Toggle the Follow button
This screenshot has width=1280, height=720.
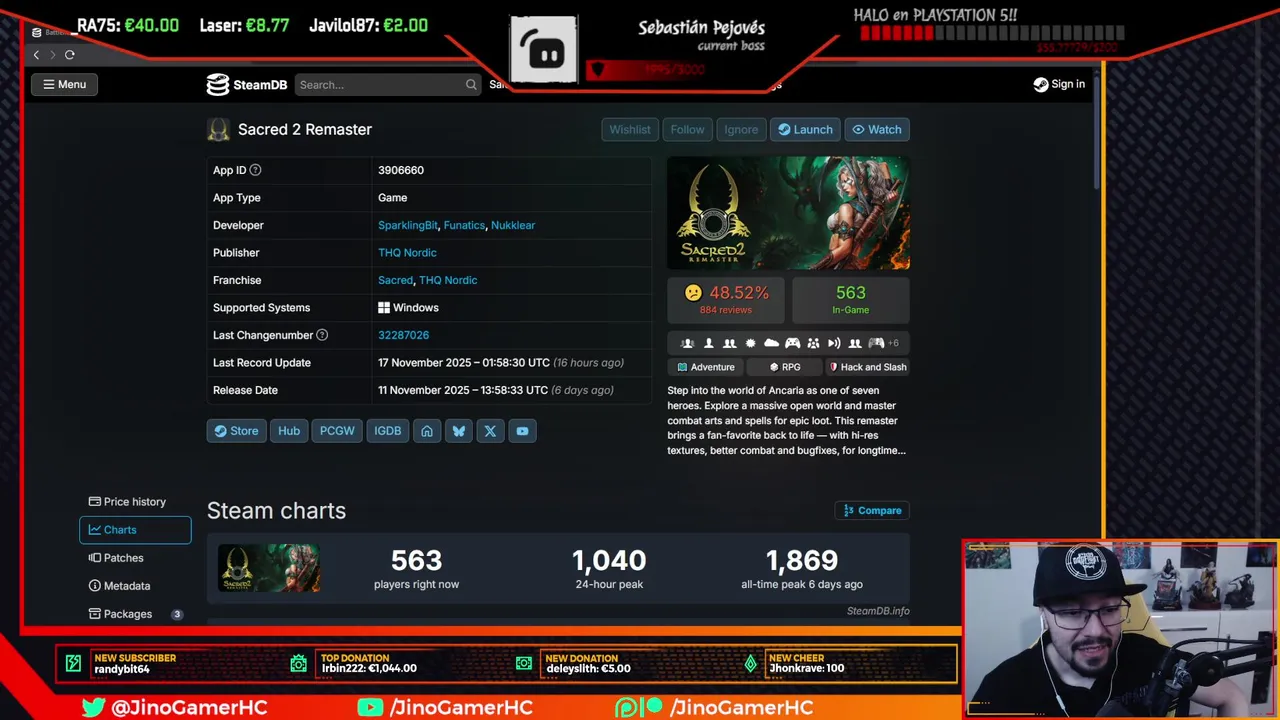(x=687, y=129)
